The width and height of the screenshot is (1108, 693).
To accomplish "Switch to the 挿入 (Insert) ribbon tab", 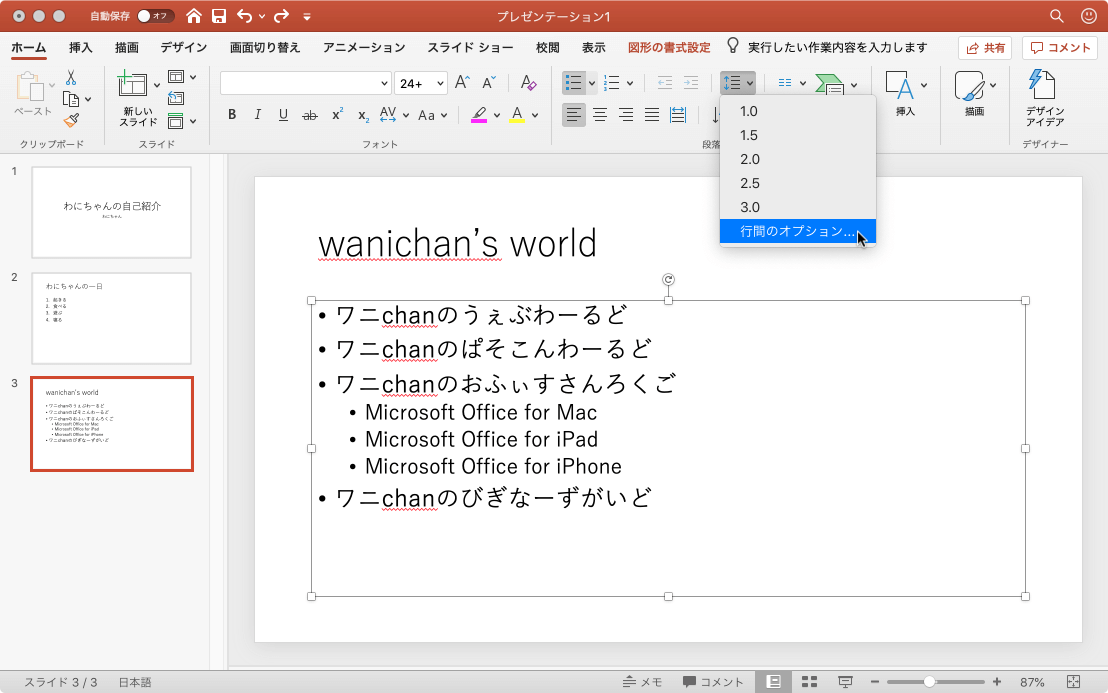I will [x=81, y=47].
